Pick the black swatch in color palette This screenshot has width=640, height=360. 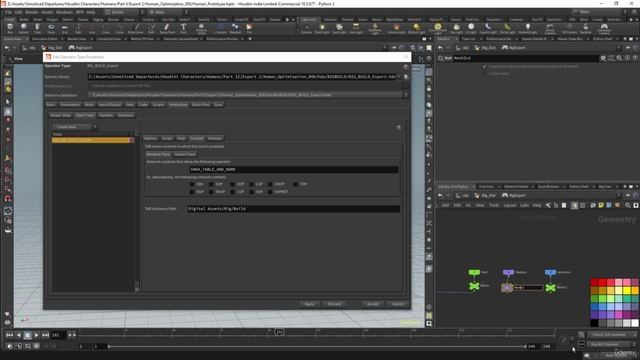pos(595,323)
